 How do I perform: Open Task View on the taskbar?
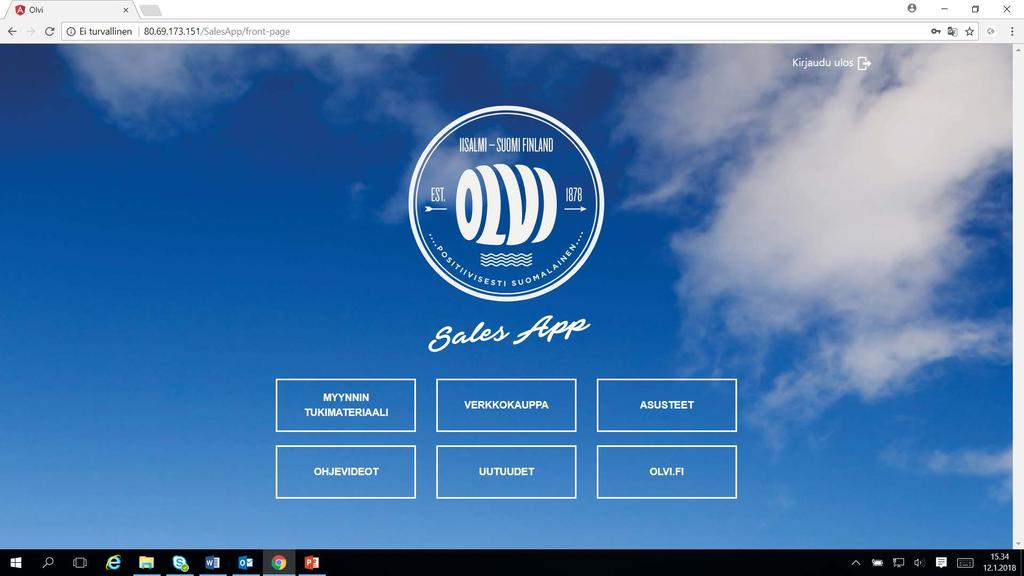click(x=80, y=562)
